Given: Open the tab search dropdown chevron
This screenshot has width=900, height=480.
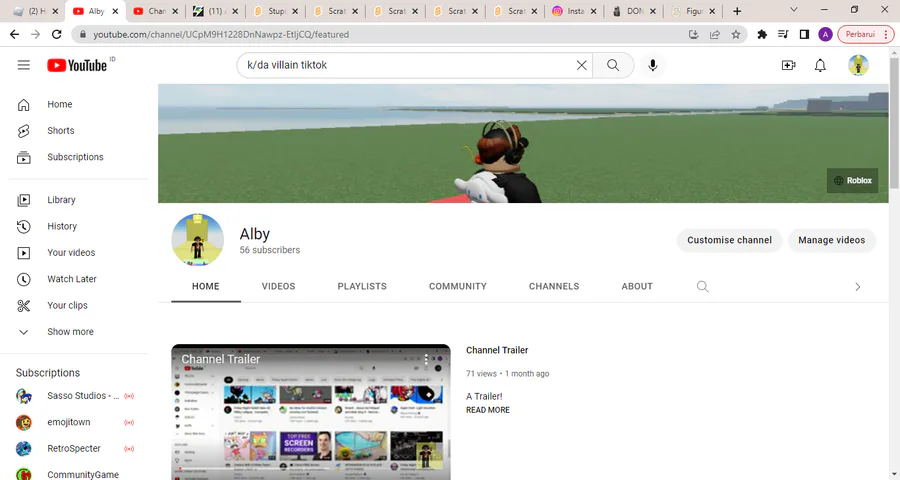Looking at the screenshot, I should coord(794,10).
